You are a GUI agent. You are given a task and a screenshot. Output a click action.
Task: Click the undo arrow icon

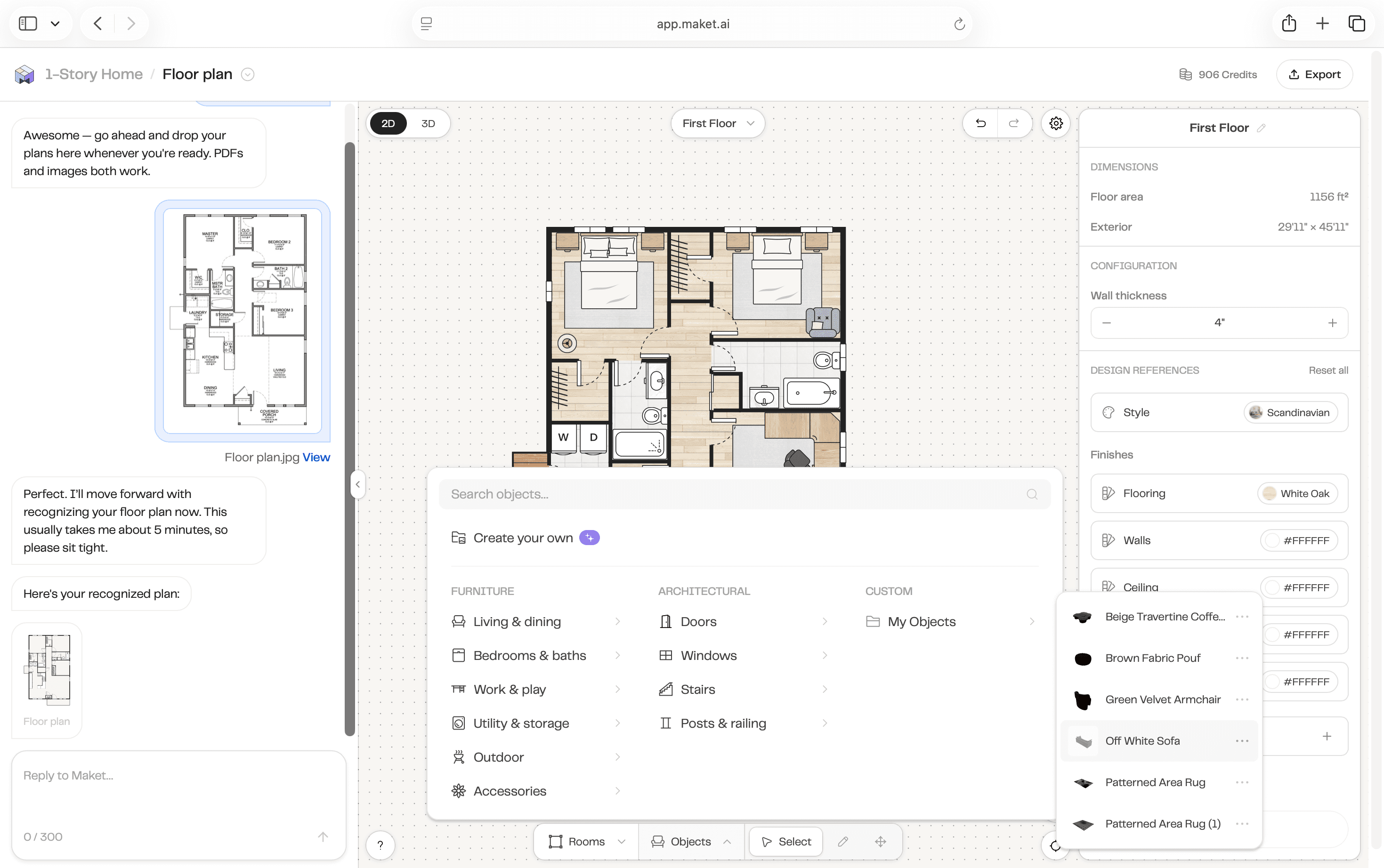click(981, 123)
